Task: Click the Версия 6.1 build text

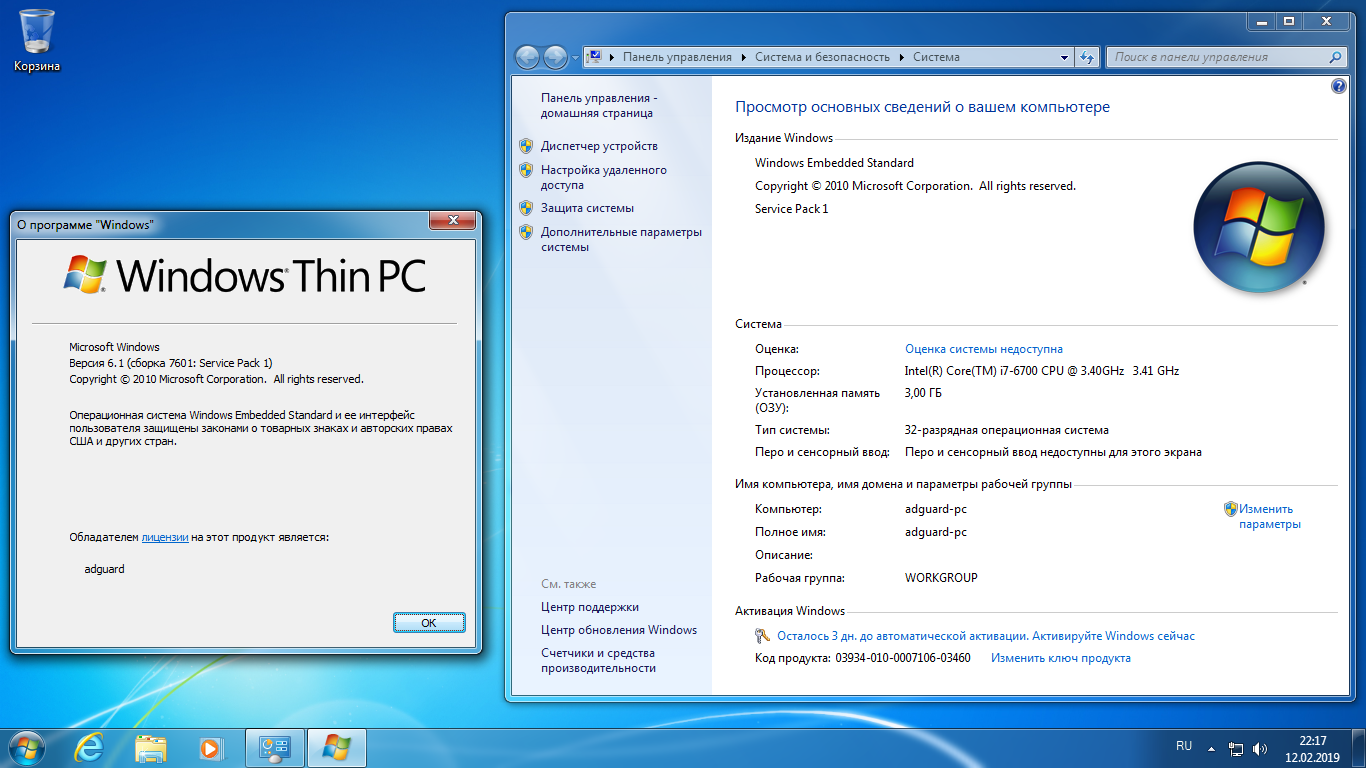Action: click(x=170, y=363)
